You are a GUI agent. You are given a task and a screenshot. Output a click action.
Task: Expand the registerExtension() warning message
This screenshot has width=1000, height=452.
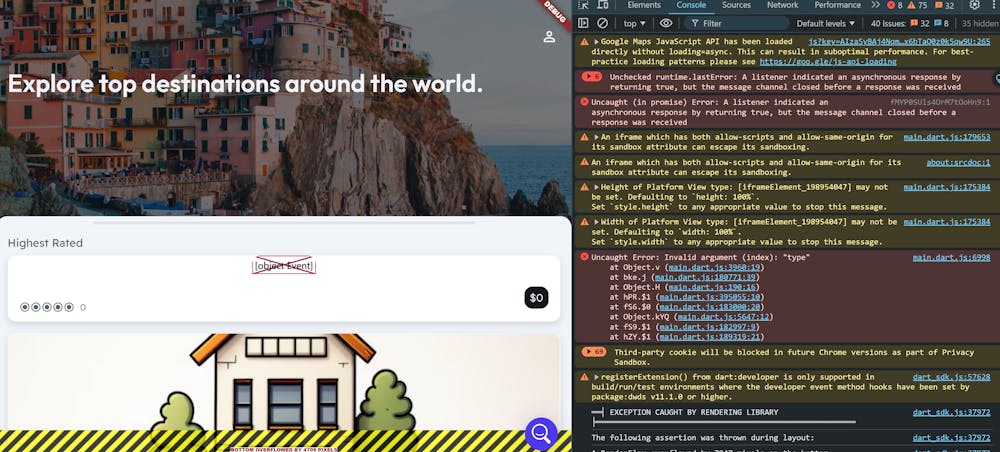pos(596,377)
